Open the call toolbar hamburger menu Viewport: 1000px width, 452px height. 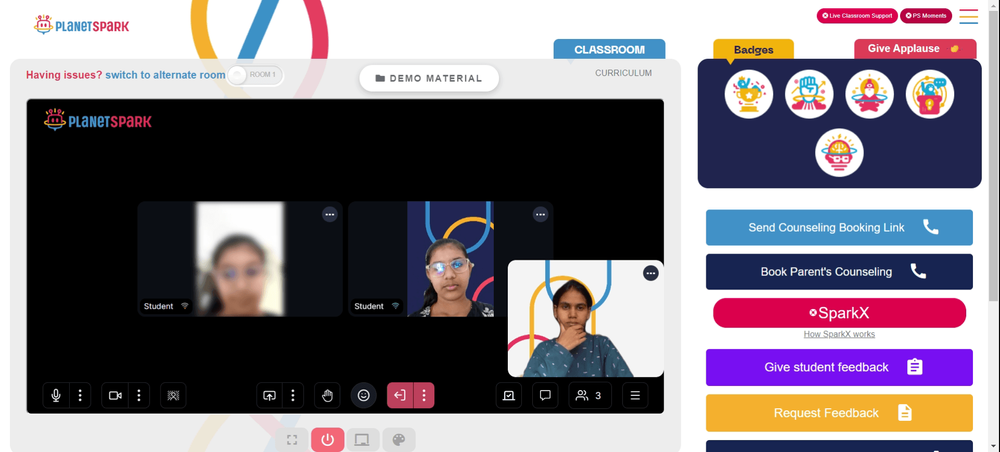point(635,395)
